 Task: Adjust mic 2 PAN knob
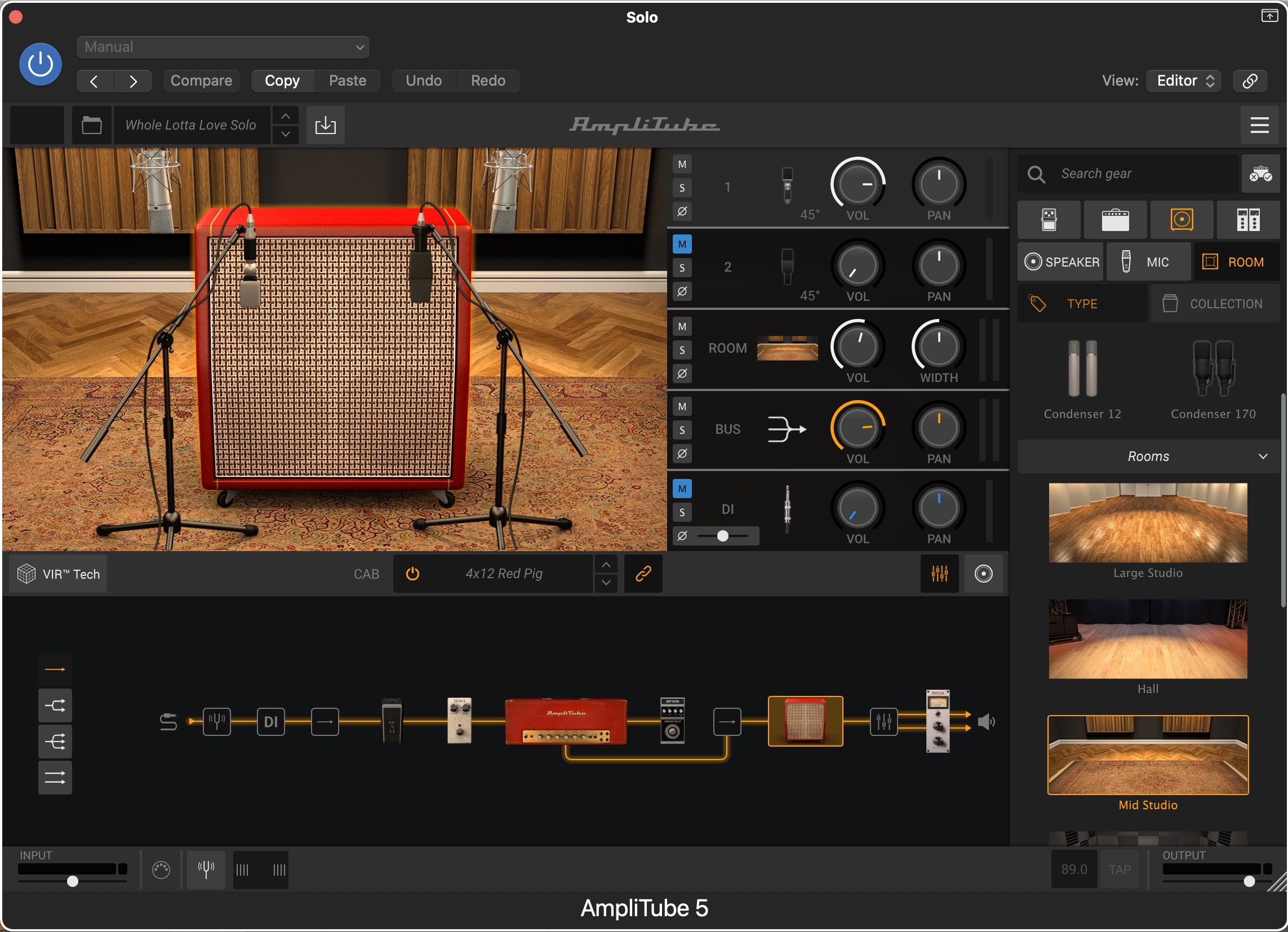pos(939,265)
